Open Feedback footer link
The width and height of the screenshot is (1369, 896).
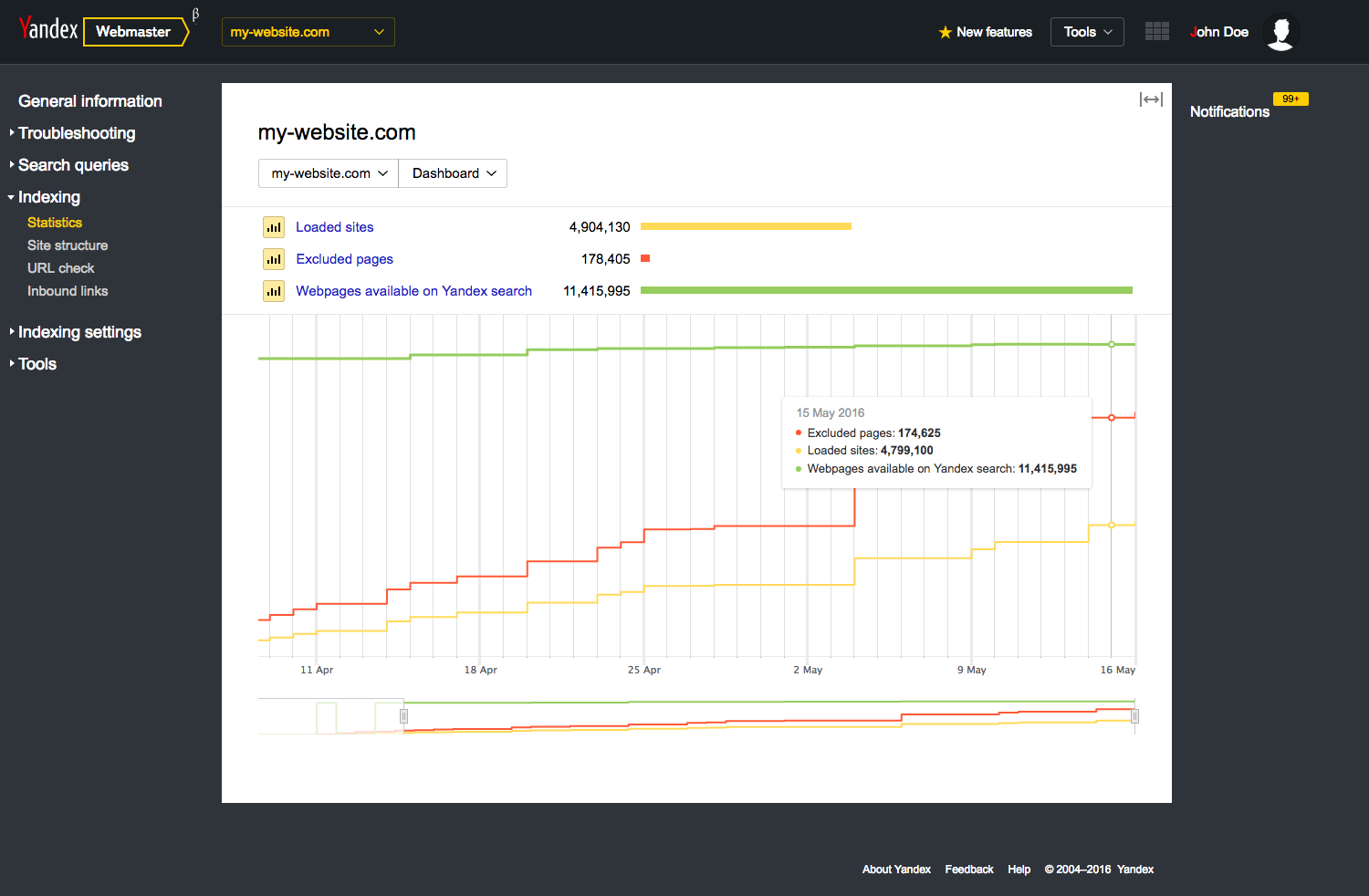pos(969,870)
